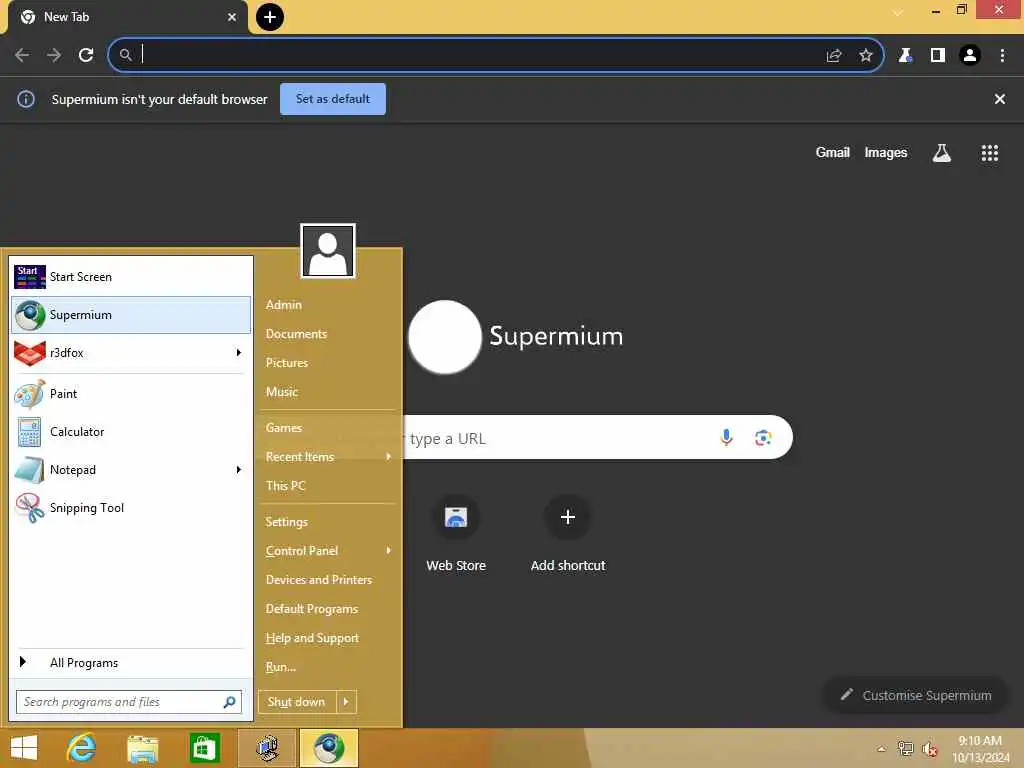Toggle the side panel icon
Viewport: 1024px width, 768px height.
tap(938, 55)
